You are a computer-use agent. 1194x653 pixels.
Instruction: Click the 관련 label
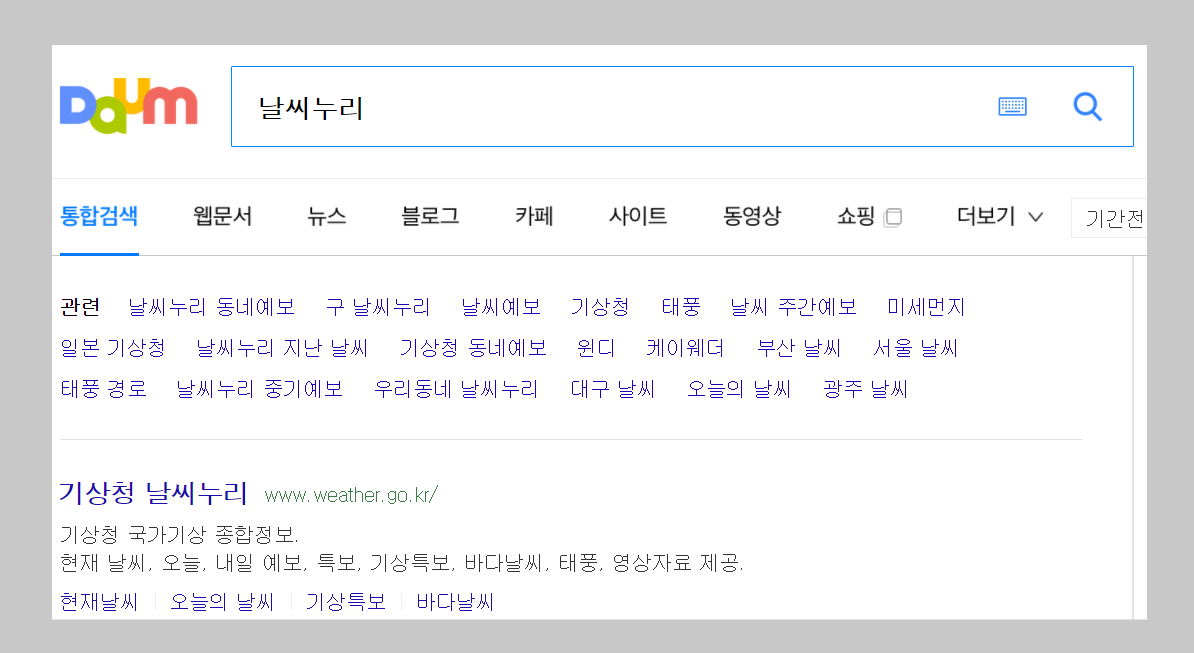[80, 307]
